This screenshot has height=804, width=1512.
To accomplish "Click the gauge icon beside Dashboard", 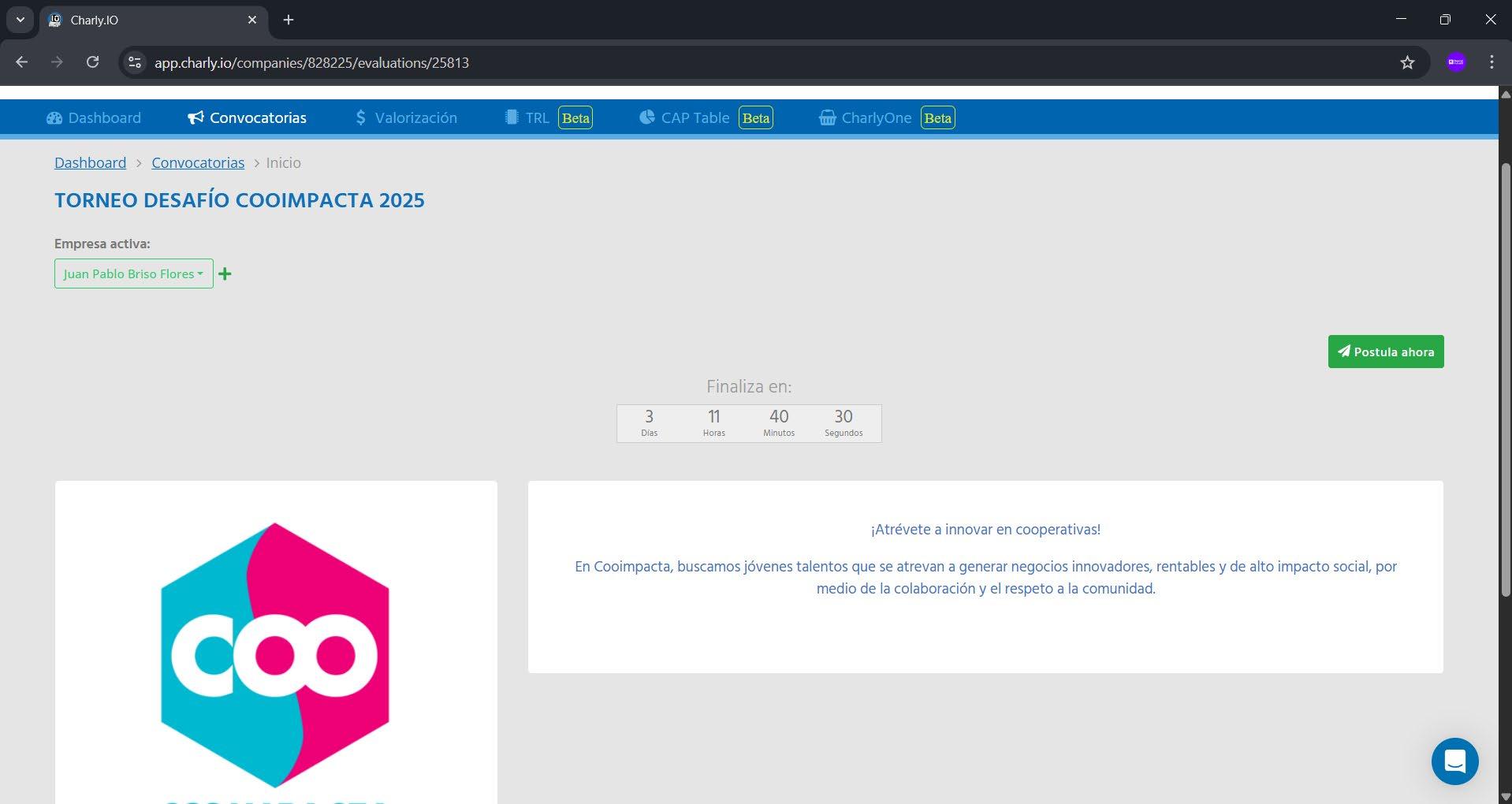I will 54,118.
